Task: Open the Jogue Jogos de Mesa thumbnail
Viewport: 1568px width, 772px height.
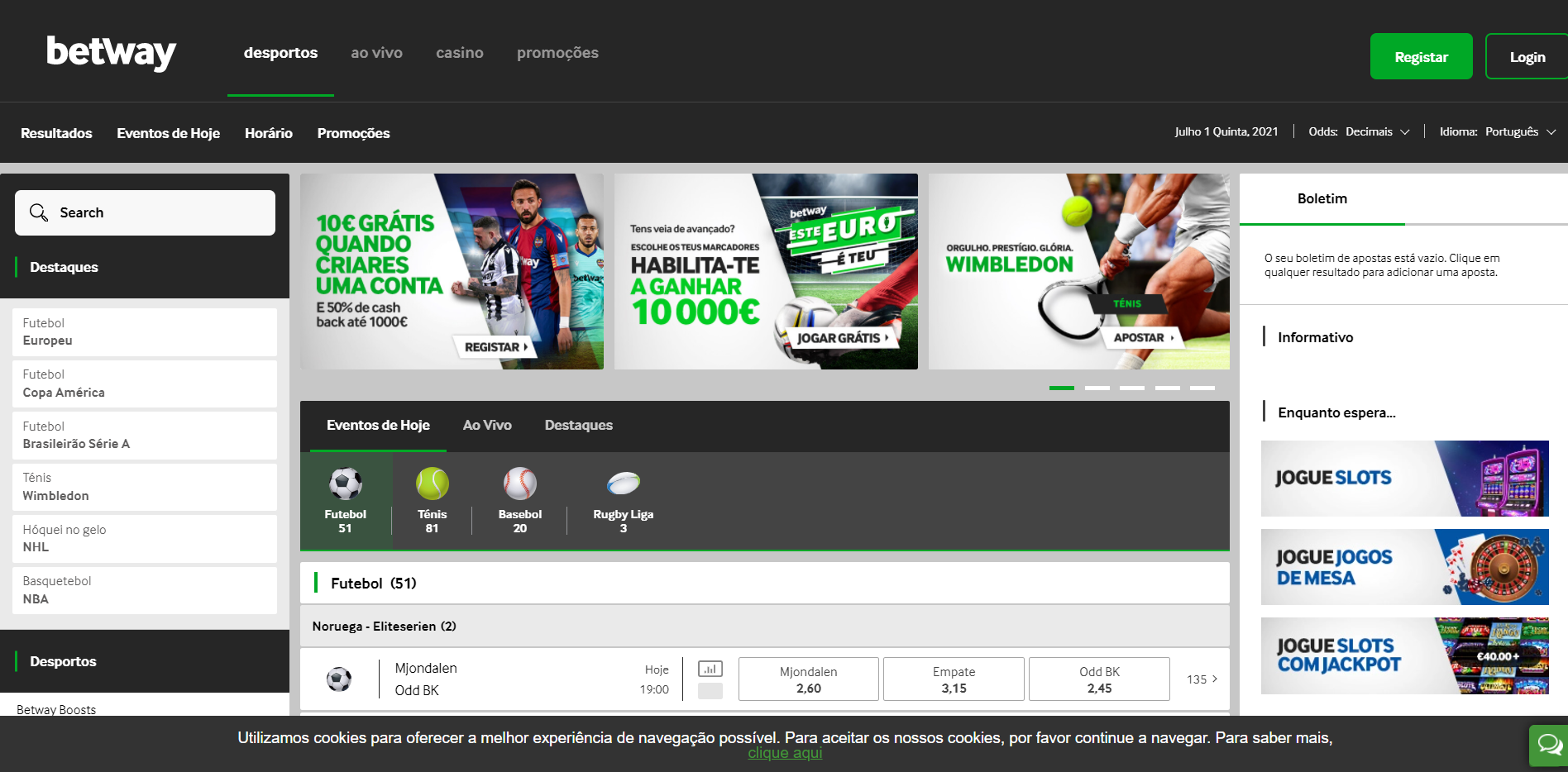Action: [x=1405, y=567]
